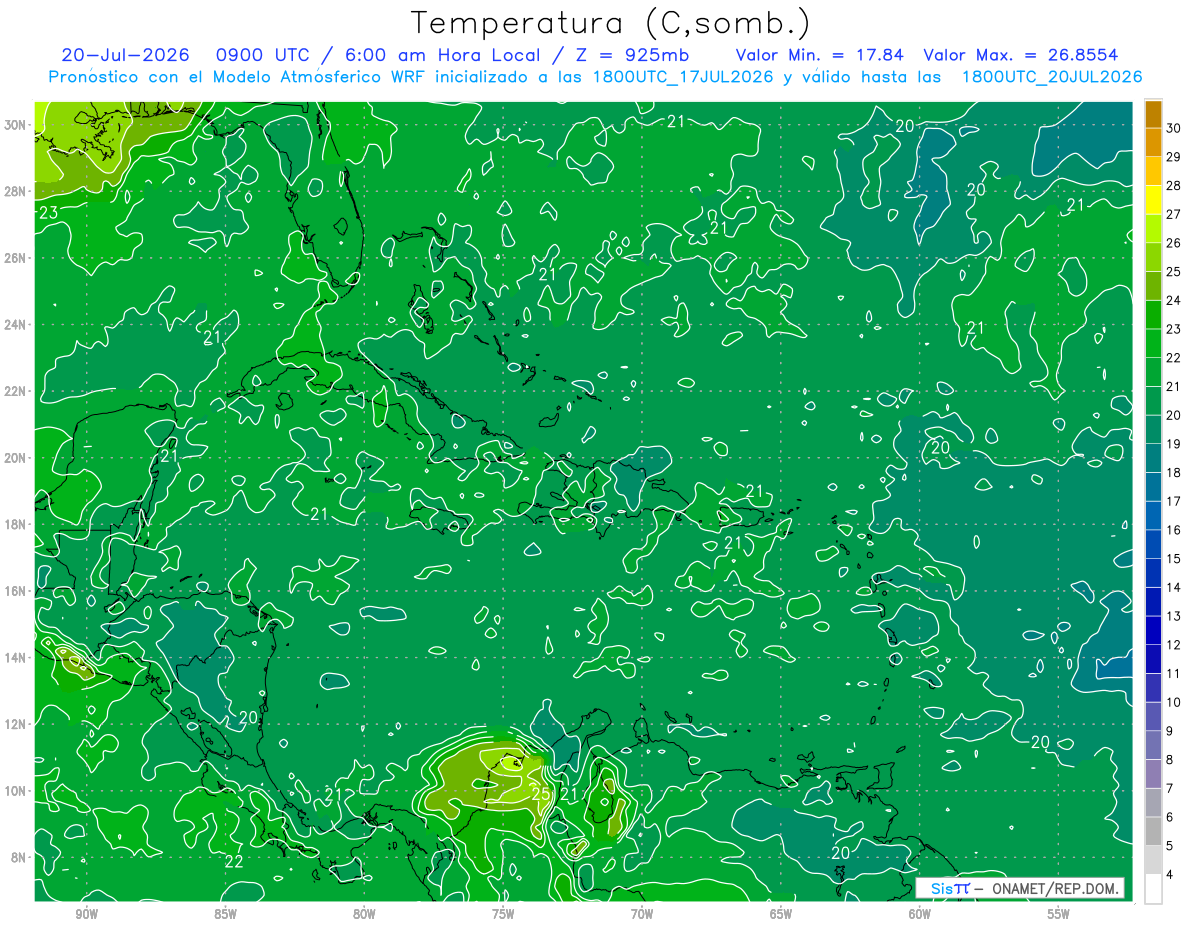Click legend scale label "10"
The width and height of the screenshot is (1200, 927).
click(x=1174, y=703)
